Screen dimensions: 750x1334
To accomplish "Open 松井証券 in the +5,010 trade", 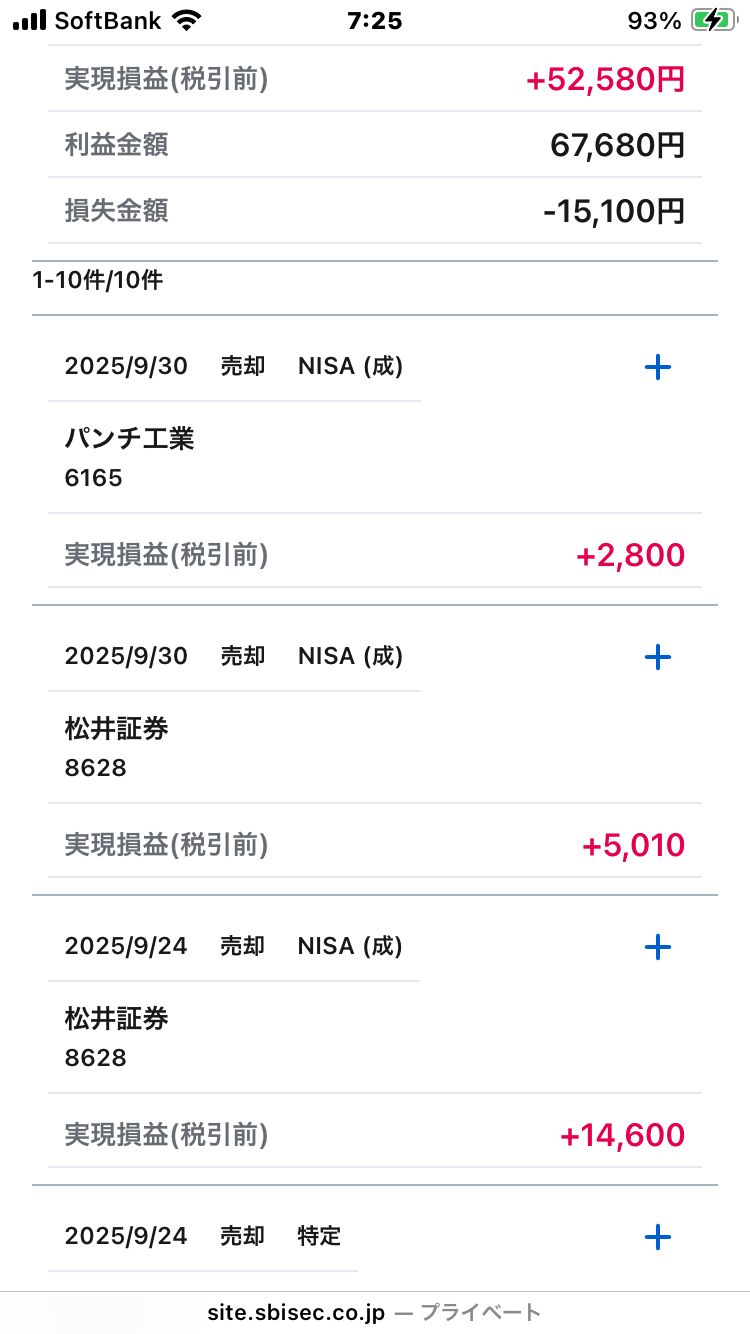I will (x=116, y=729).
